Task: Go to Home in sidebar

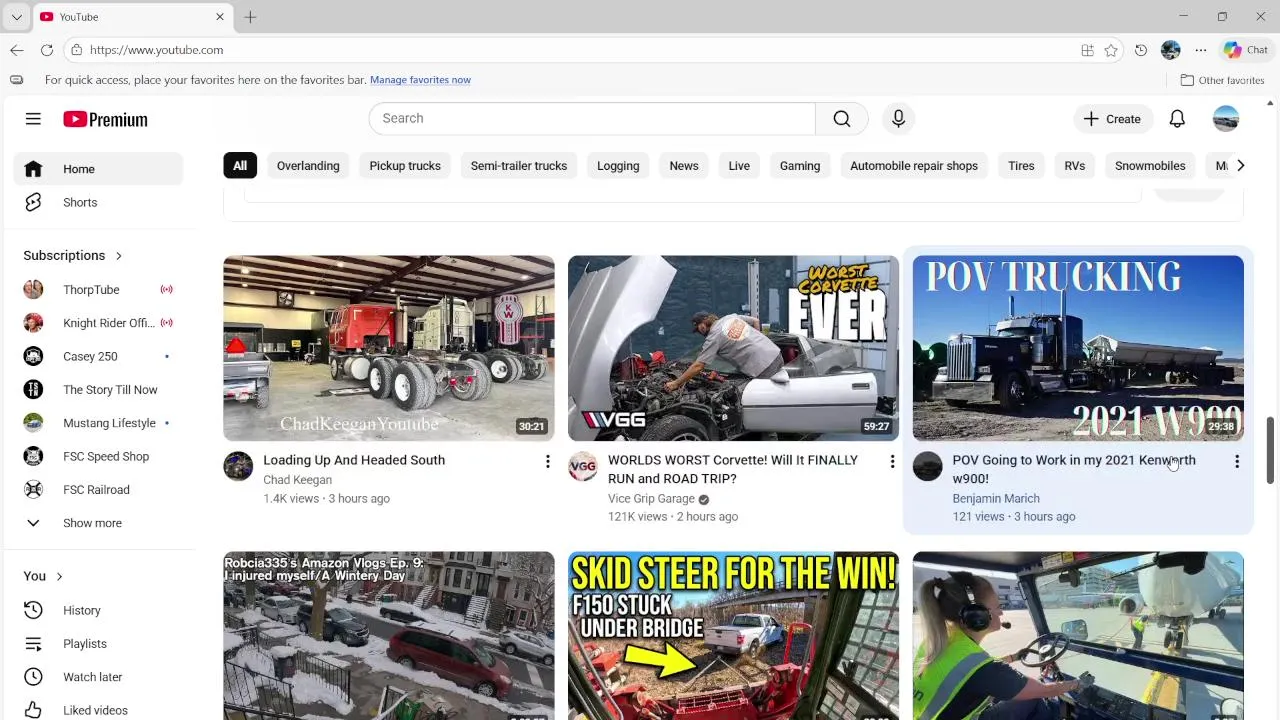Action: (x=98, y=169)
